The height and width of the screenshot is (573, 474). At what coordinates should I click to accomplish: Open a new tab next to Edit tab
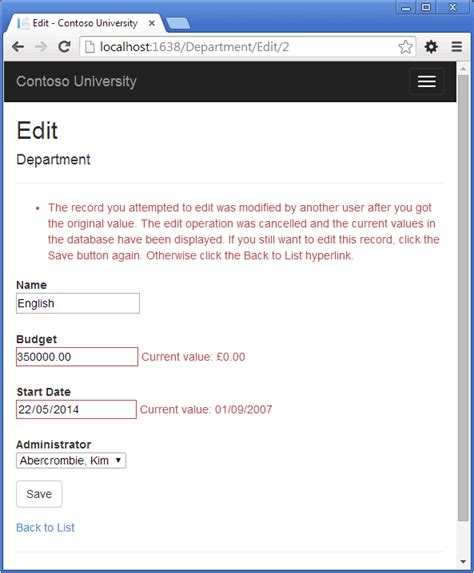point(178,23)
